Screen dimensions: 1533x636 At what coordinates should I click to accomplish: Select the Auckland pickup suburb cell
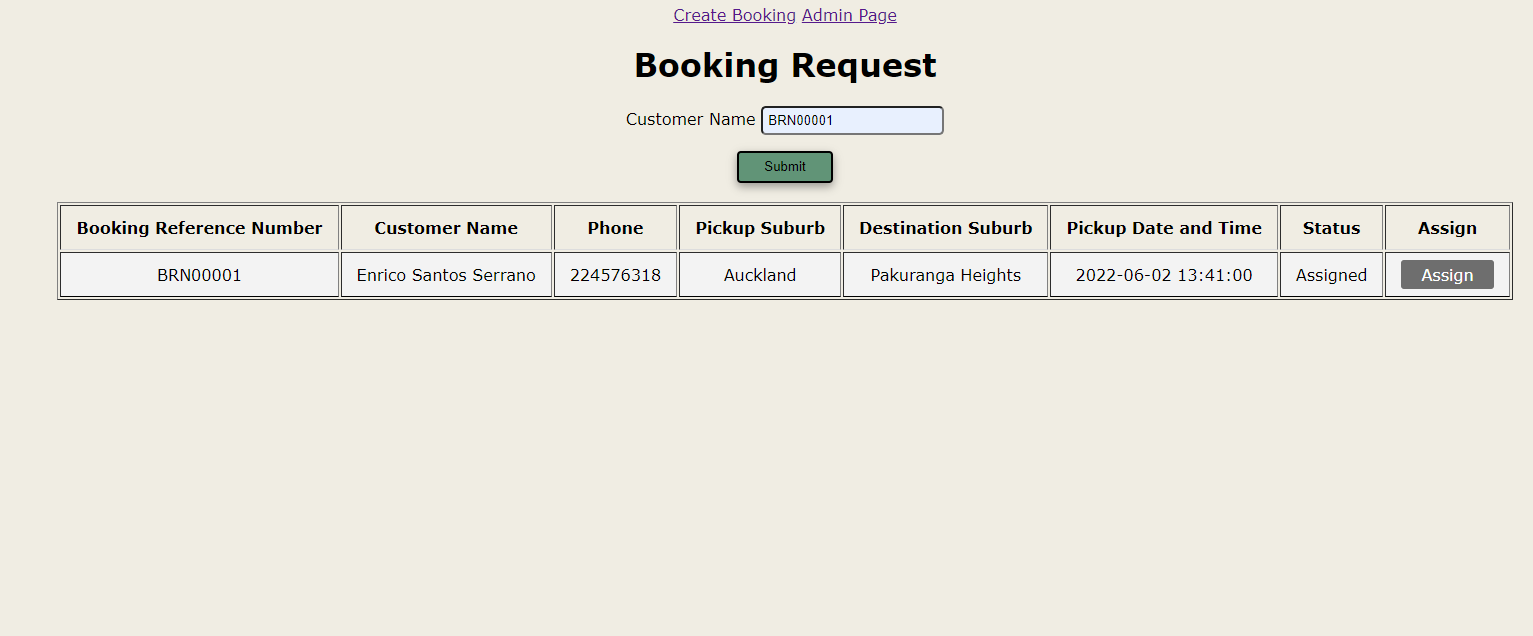point(759,274)
